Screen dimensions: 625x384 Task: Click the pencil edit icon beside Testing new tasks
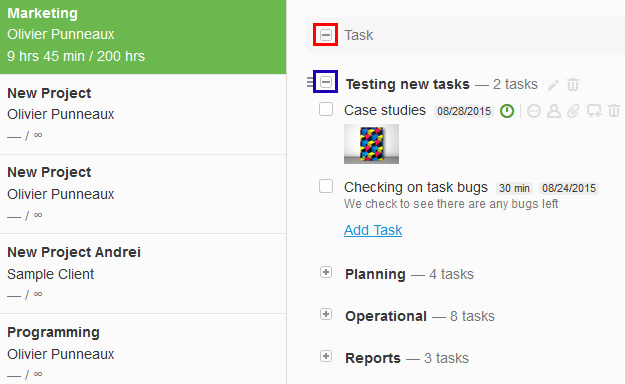(x=553, y=85)
